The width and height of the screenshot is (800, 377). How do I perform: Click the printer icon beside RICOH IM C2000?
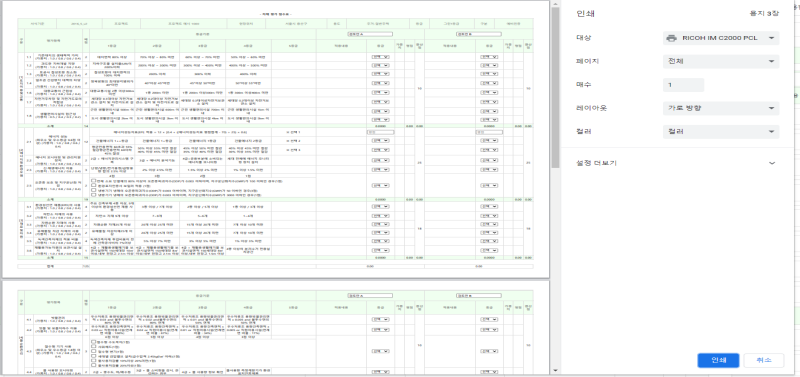point(672,38)
